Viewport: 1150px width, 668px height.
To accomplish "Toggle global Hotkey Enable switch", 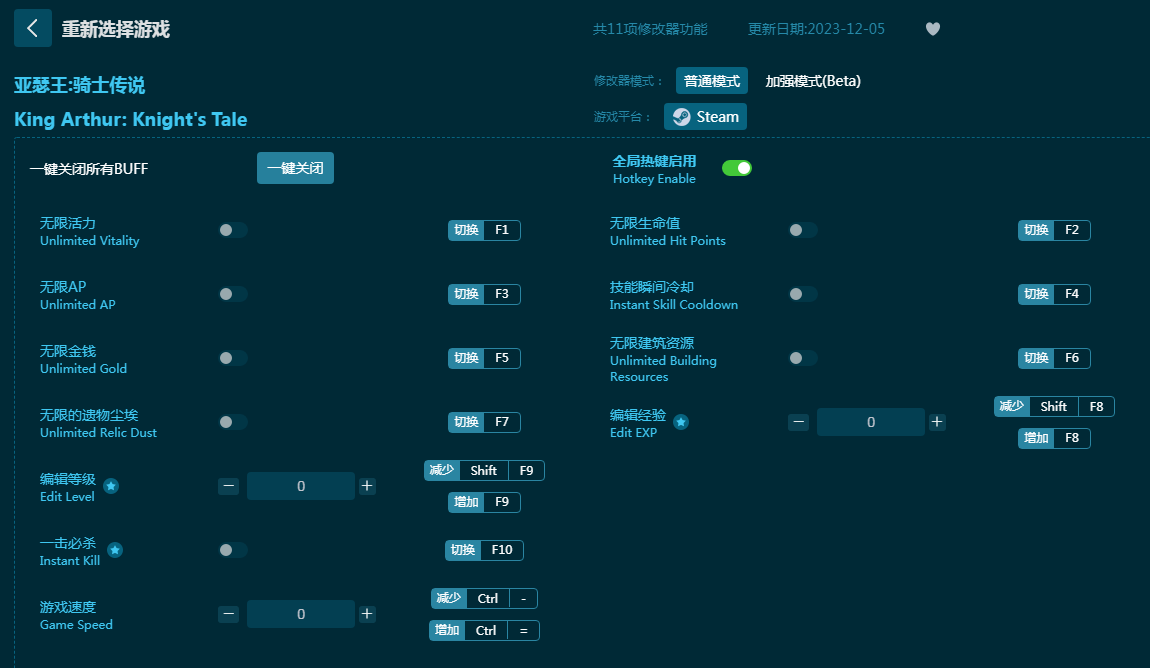I will pos(736,169).
